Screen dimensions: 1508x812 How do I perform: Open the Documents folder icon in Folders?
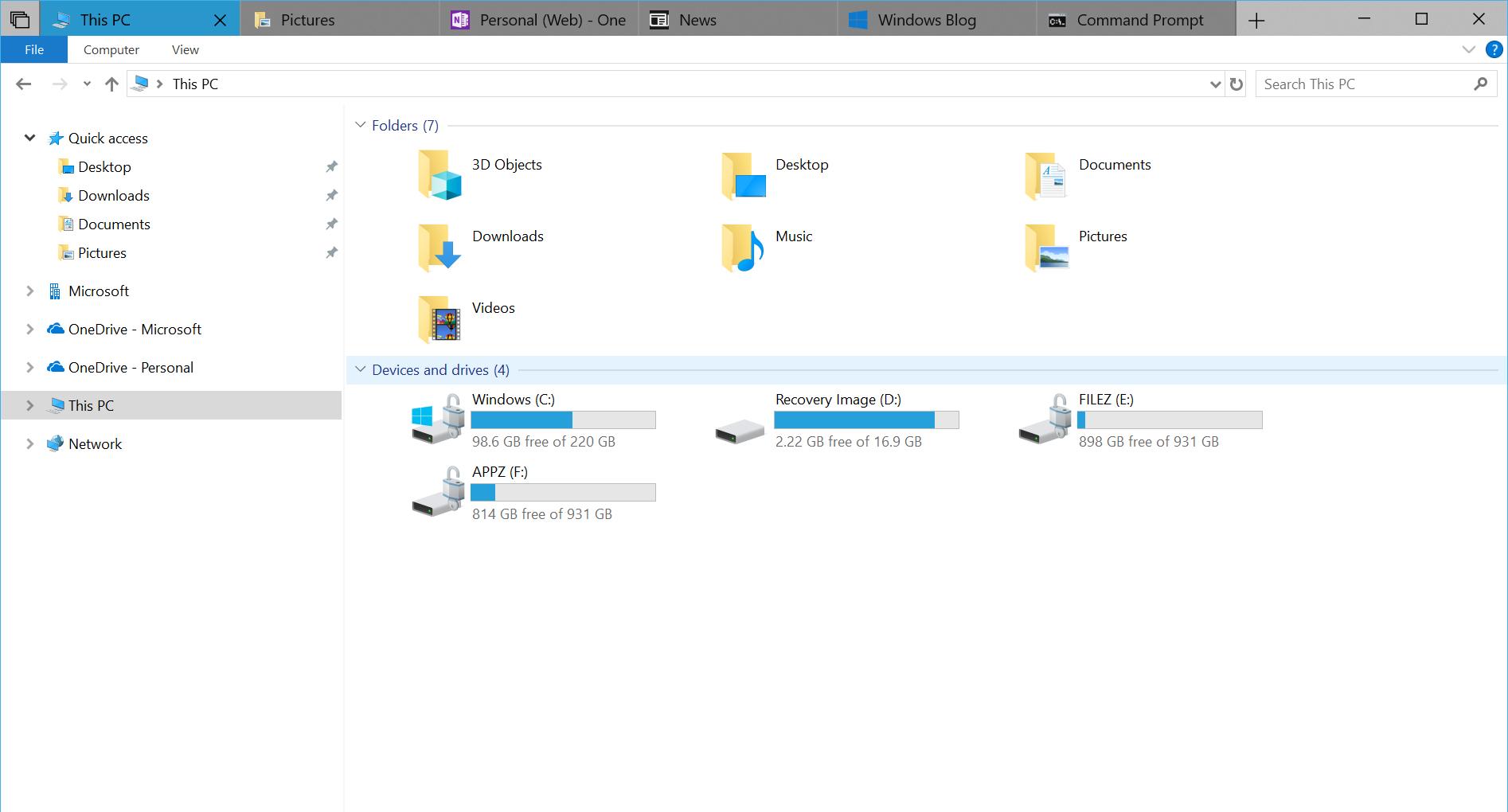point(1045,176)
